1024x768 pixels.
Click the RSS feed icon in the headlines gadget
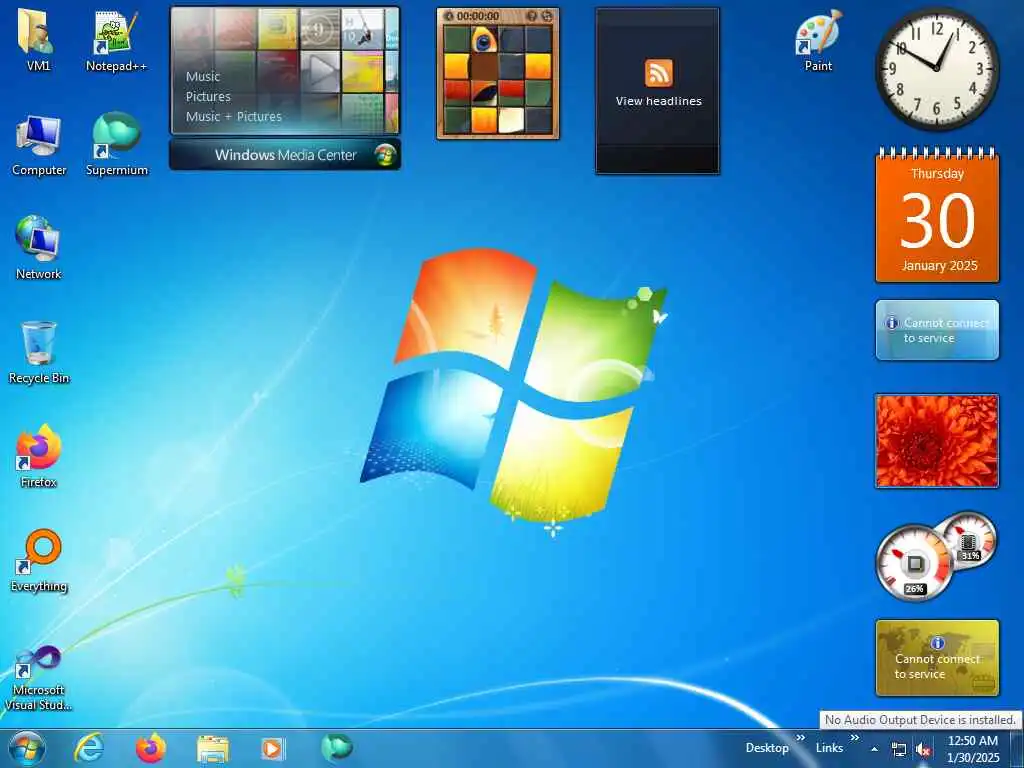point(658,72)
